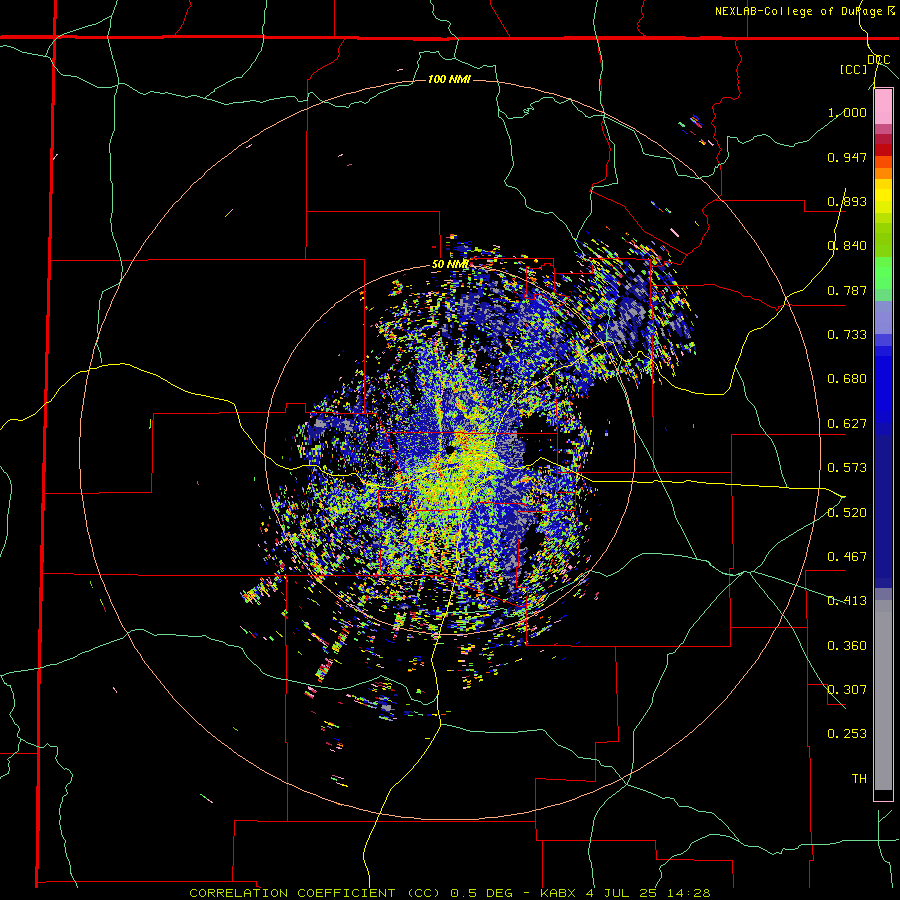Click the 14:28 timestamp in the caption
The height and width of the screenshot is (900, 900).
point(689,893)
